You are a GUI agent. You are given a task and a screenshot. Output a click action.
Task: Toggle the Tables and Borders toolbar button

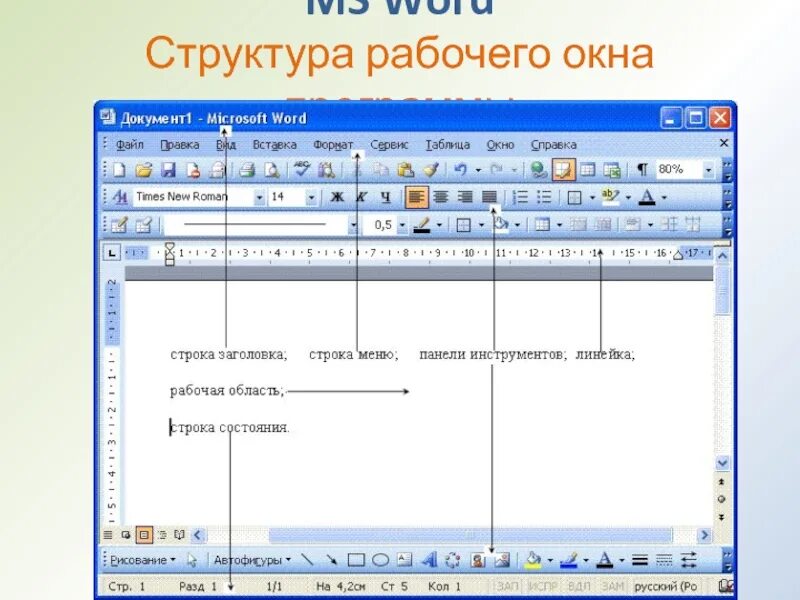pos(563,170)
